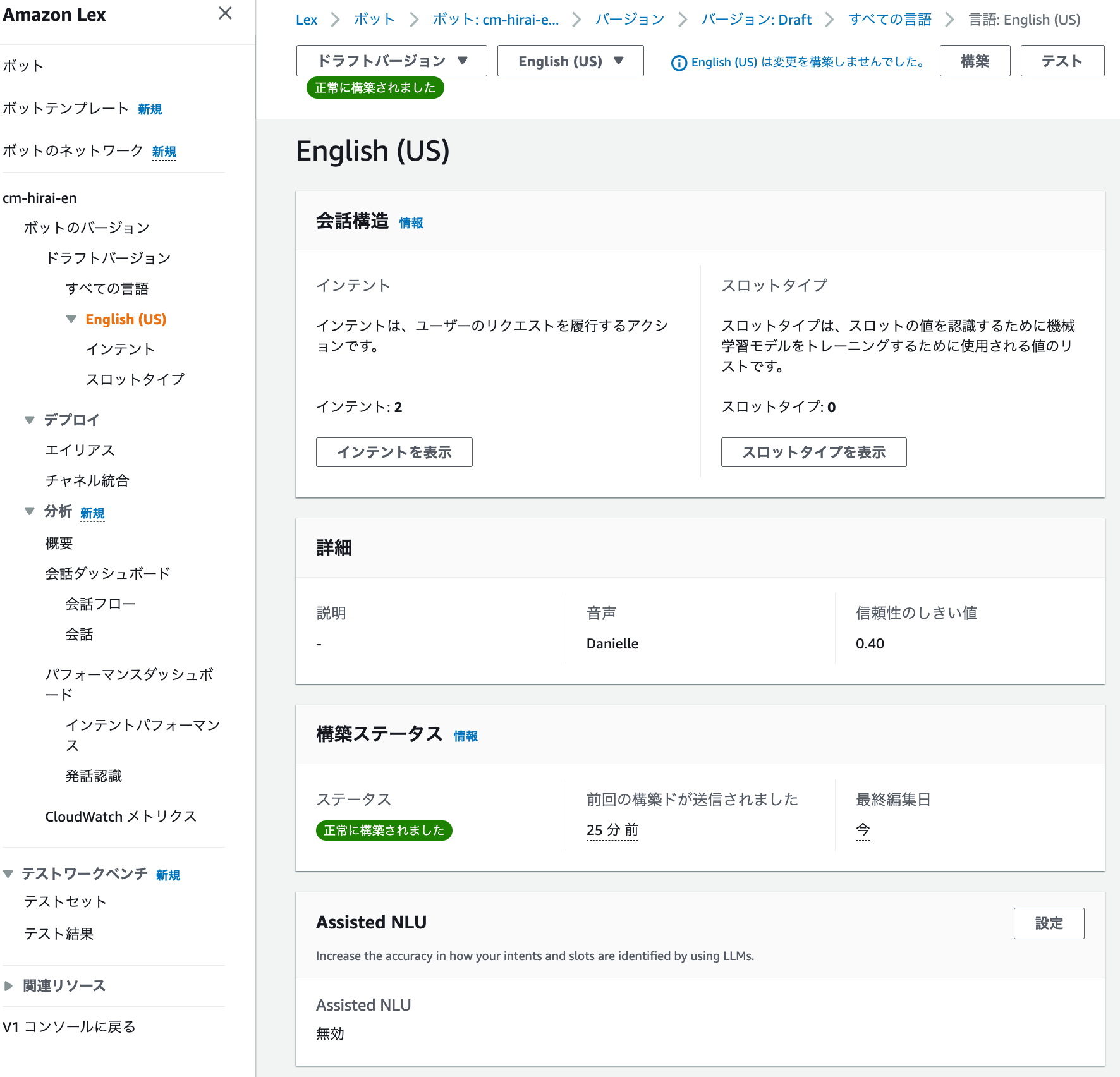Viewport: 1120px width, 1077px height.
Task: Open テスト結果 in the sidebar
Action: tap(59, 934)
